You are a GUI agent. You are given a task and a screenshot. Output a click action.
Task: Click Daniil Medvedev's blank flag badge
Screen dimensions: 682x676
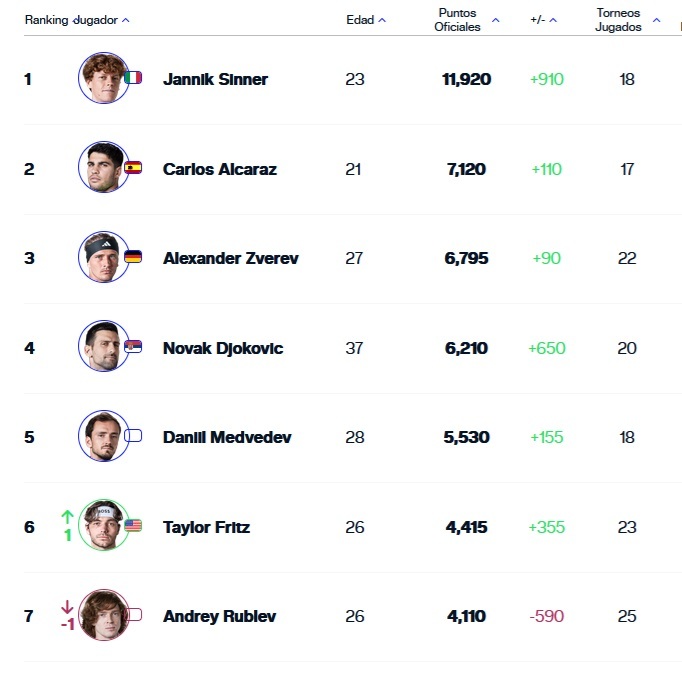(133, 435)
